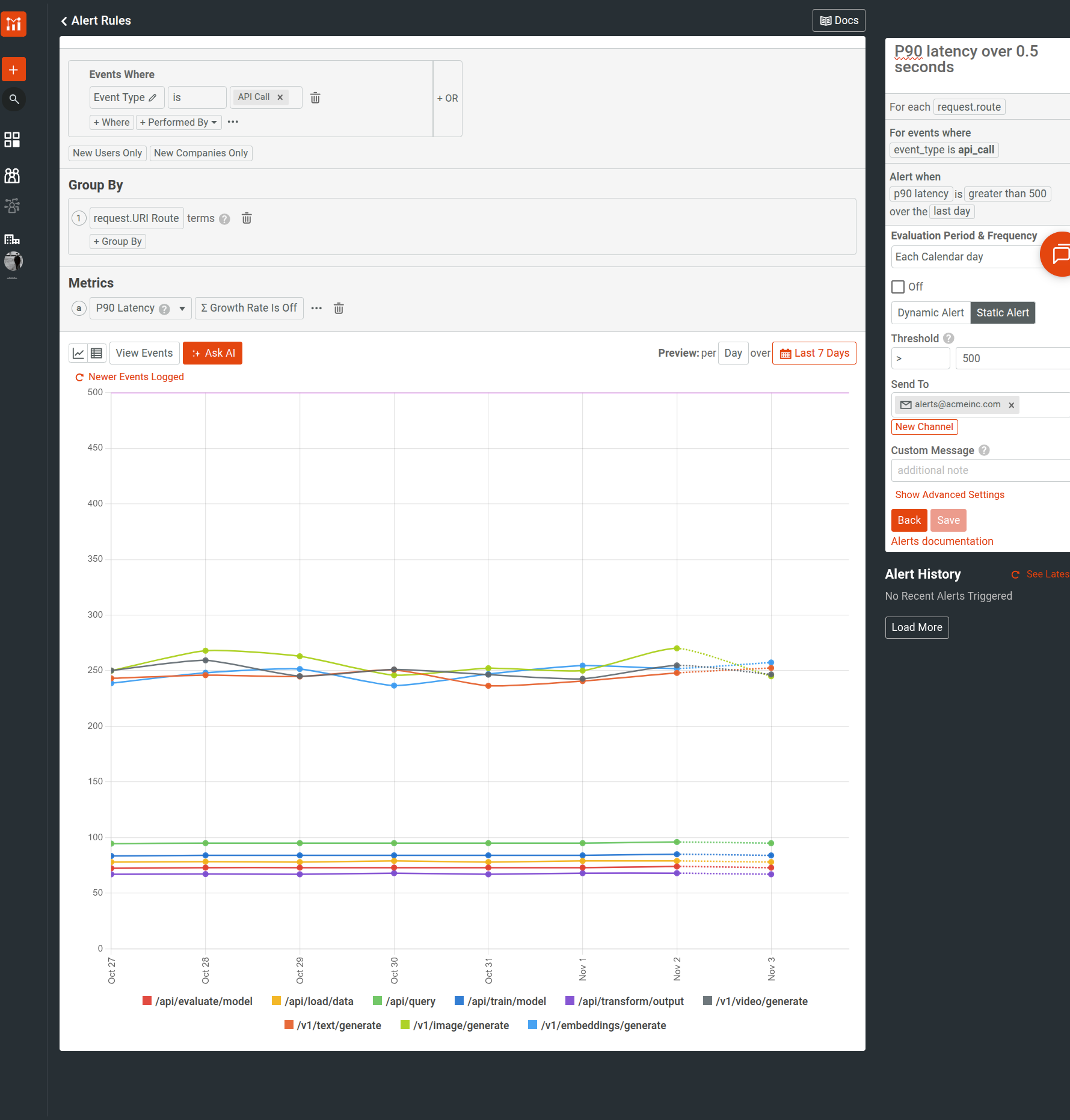Screen dimensions: 1070x1120
Task: Click the green /api/query legend swatch
Action: pyautogui.click(x=377, y=1001)
